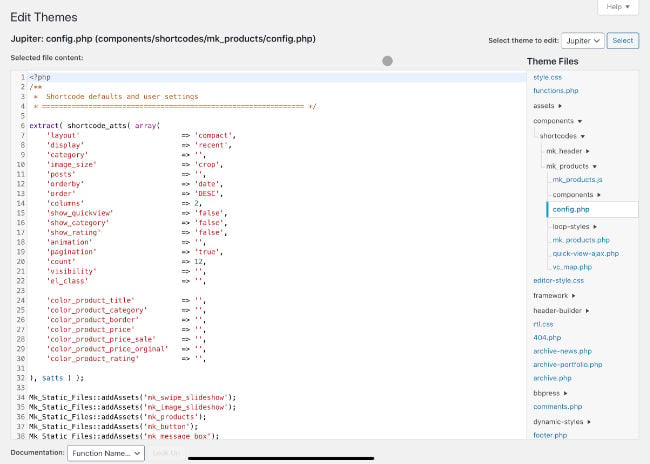This screenshot has width=650, height=464.
Task: Click the 'DESC' value on line 13
Action: coord(207,194)
